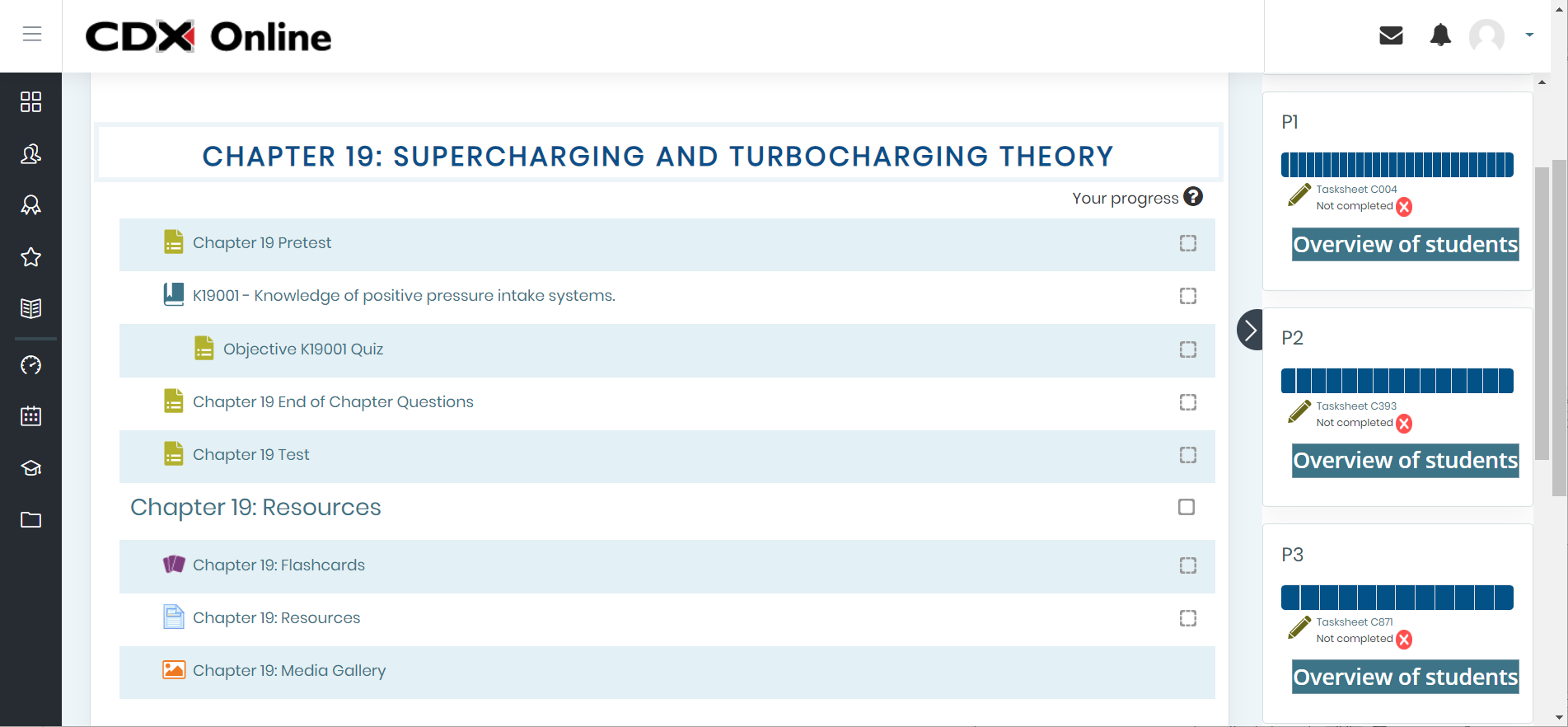Open Objective K19001 Quiz
1568x727 pixels.
pyautogui.click(x=302, y=349)
